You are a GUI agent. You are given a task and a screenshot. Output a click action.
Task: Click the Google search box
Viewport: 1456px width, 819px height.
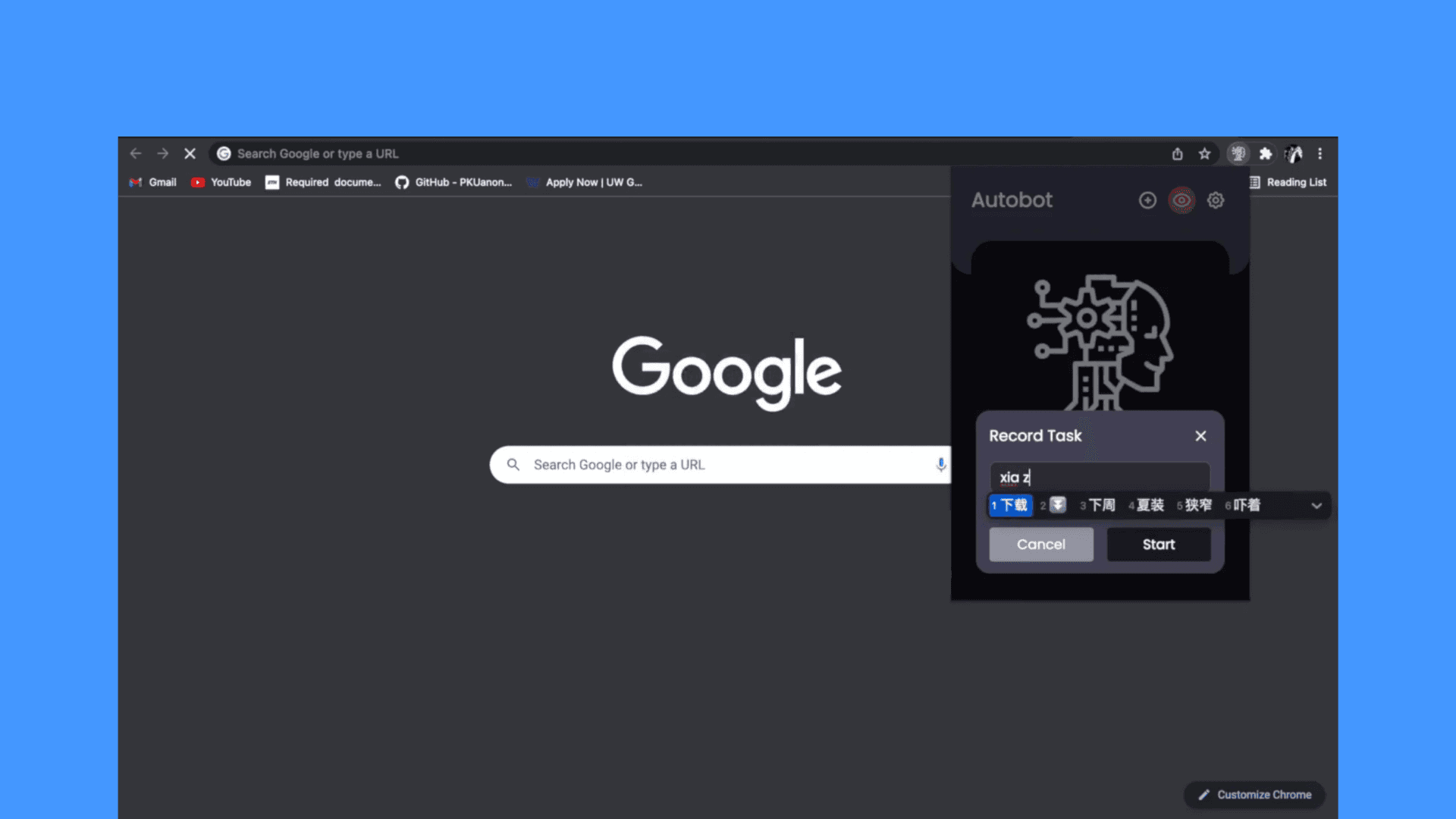click(x=720, y=465)
